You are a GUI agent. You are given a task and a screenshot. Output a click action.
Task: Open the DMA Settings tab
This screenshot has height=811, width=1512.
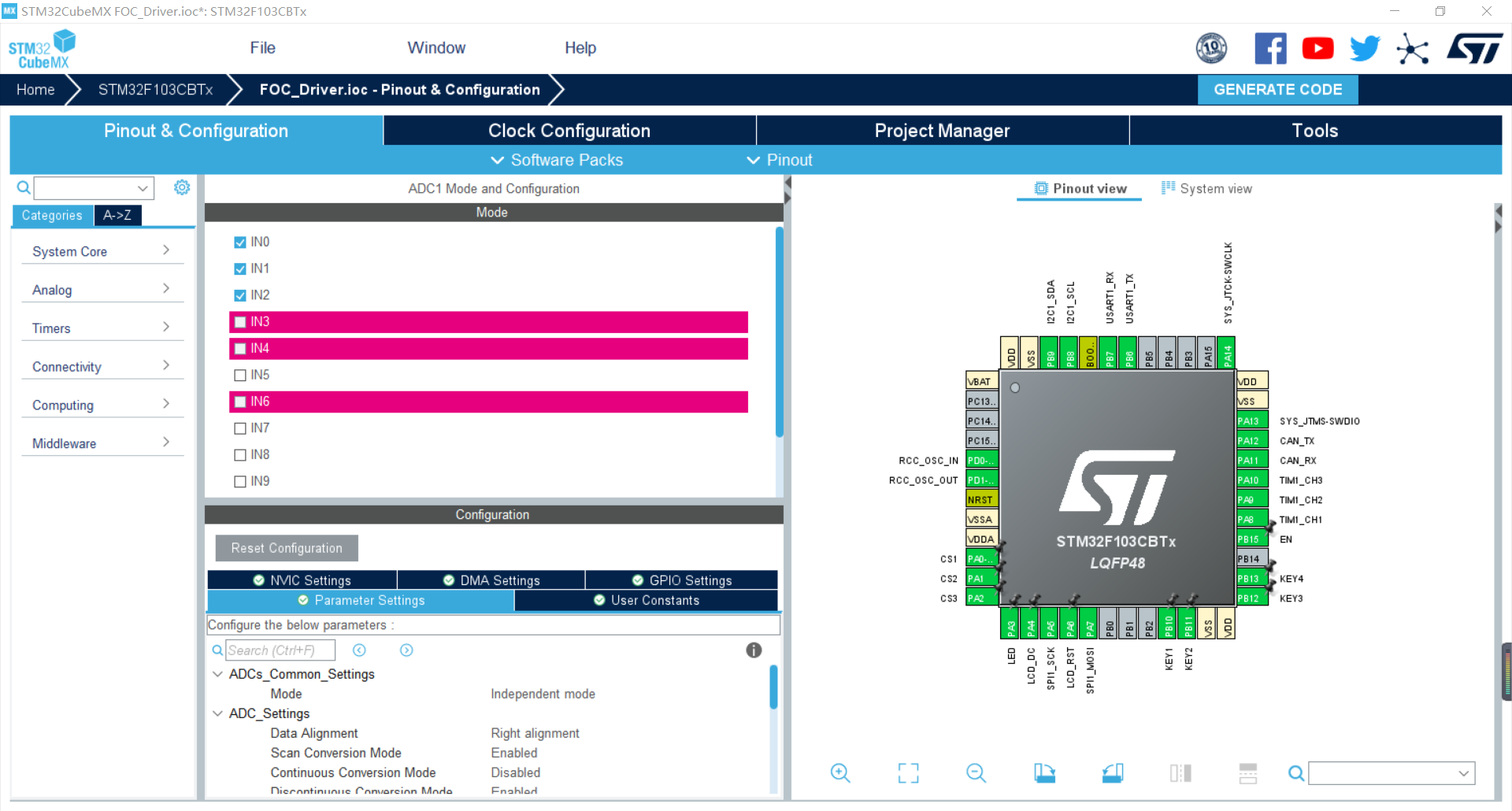coord(491,580)
